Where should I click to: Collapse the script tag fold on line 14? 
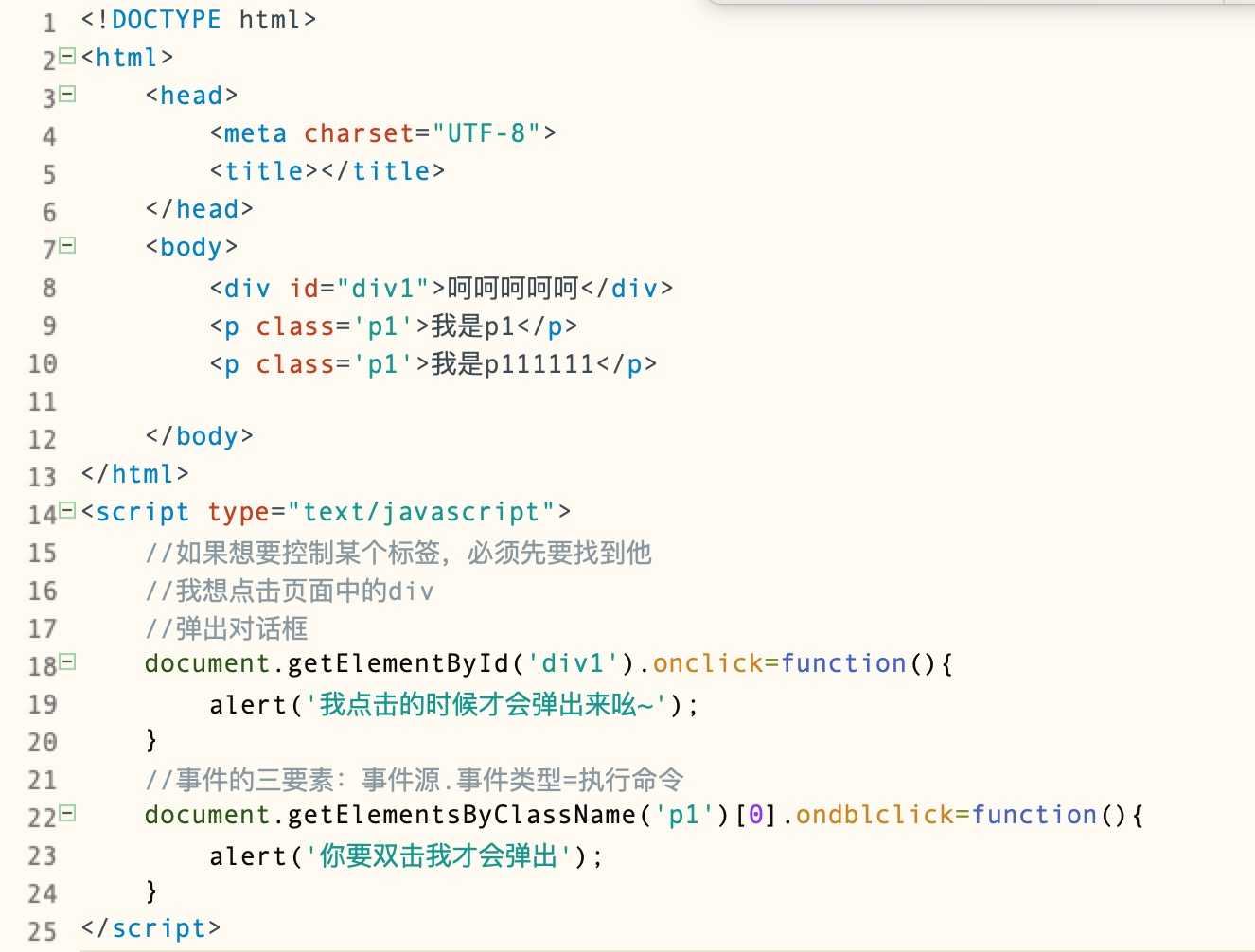point(67,510)
